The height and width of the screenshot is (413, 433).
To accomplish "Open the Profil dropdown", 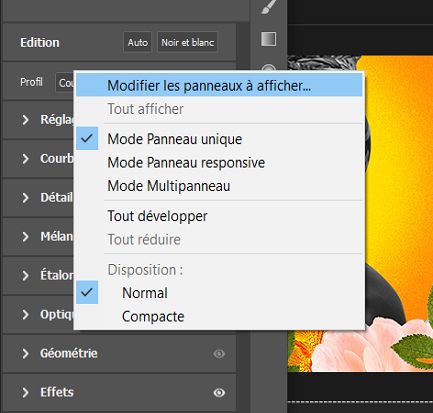I will click(65, 82).
